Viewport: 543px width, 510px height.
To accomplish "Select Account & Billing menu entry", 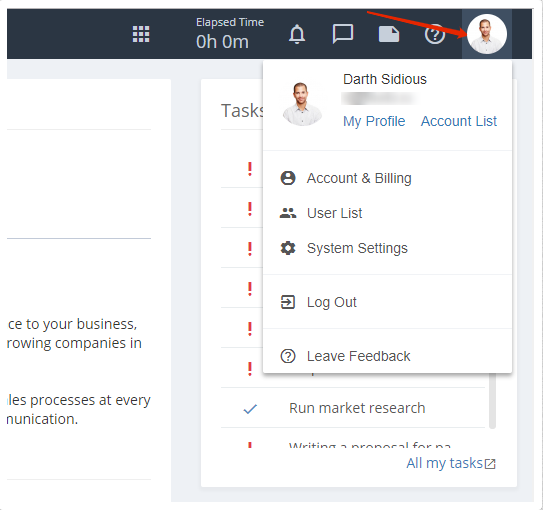I will pyautogui.click(x=387, y=178).
